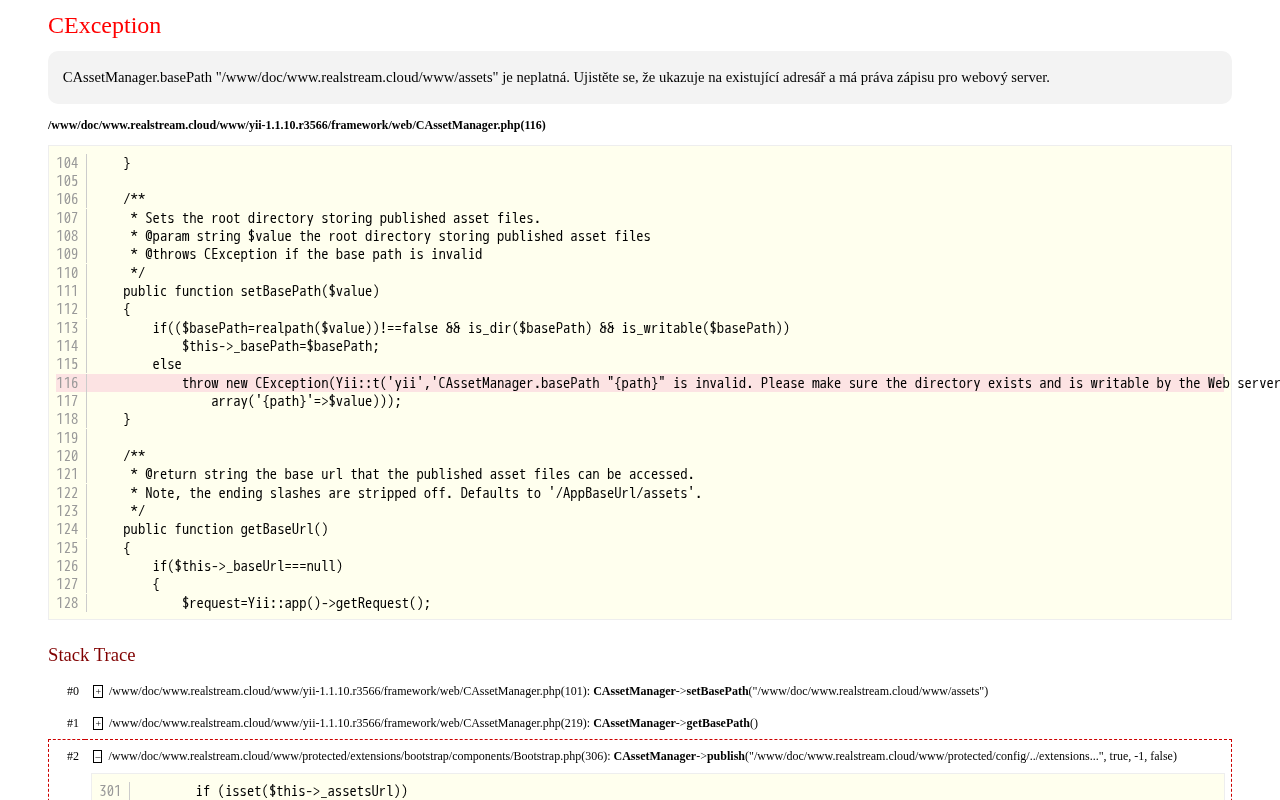The image size is (1280, 800).
Task: Click the CException heading
Action: tap(104, 25)
